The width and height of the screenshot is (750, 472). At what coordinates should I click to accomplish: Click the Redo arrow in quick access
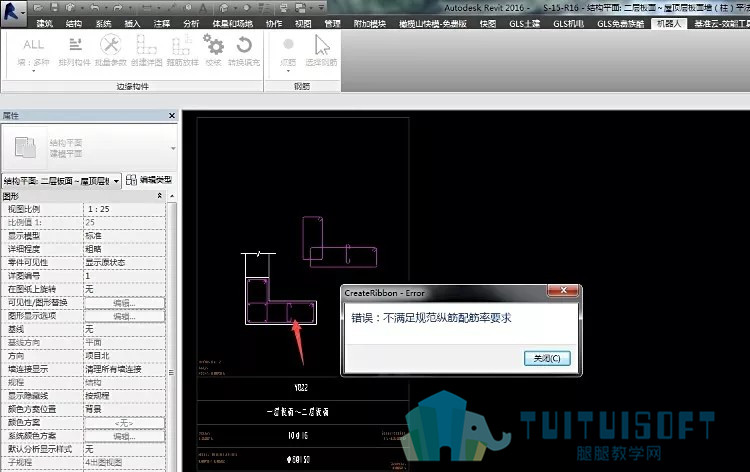point(117,8)
